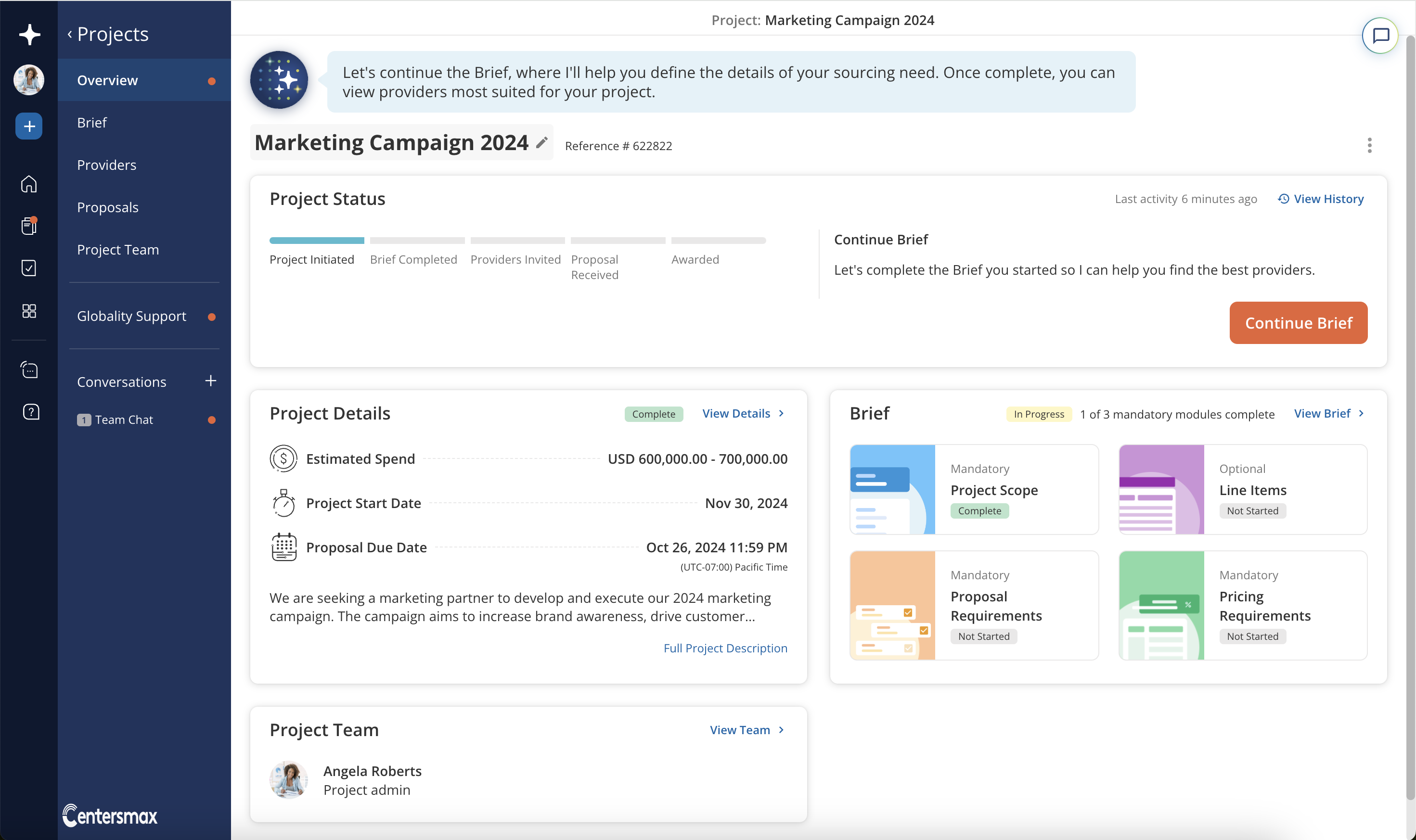Image resolution: width=1416 pixels, height=840 pixels.
Task: Edit project name with pencil icon
Action: pyautogui.click(x=542, y=142)
